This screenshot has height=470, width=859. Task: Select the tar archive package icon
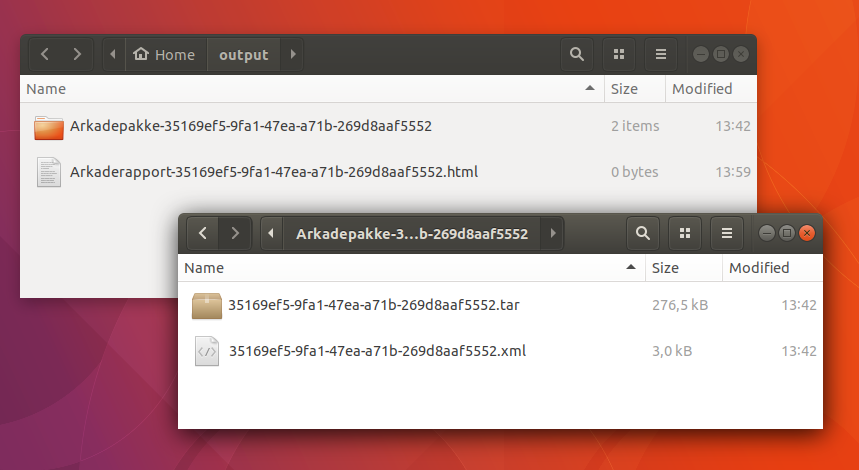click(207, 306)
